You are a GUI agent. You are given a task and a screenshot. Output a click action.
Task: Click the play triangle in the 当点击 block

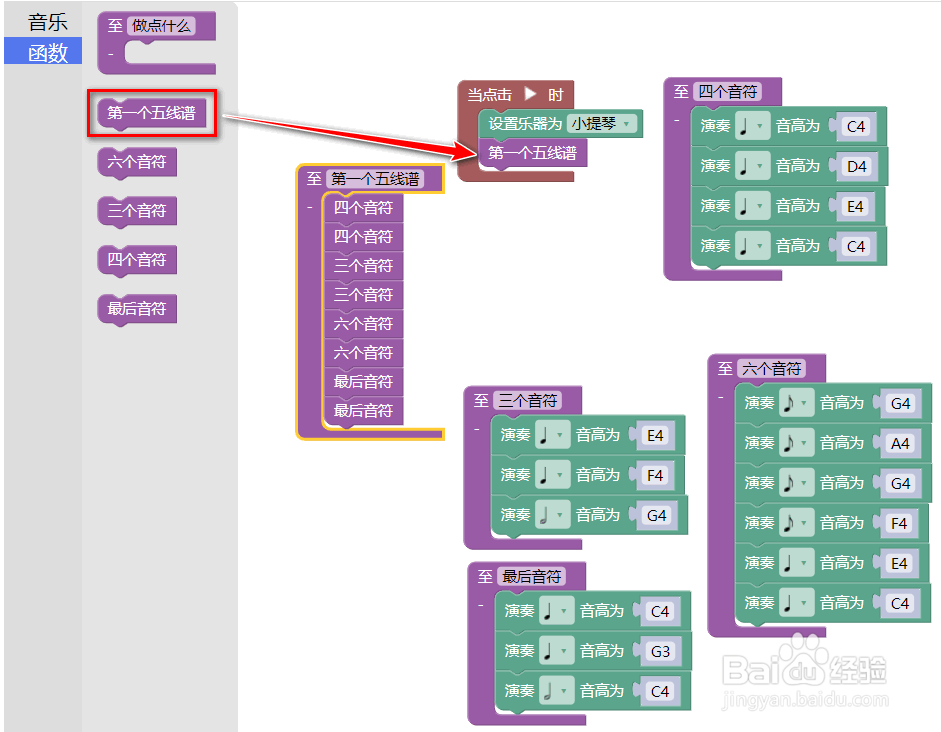click(530, 94)
